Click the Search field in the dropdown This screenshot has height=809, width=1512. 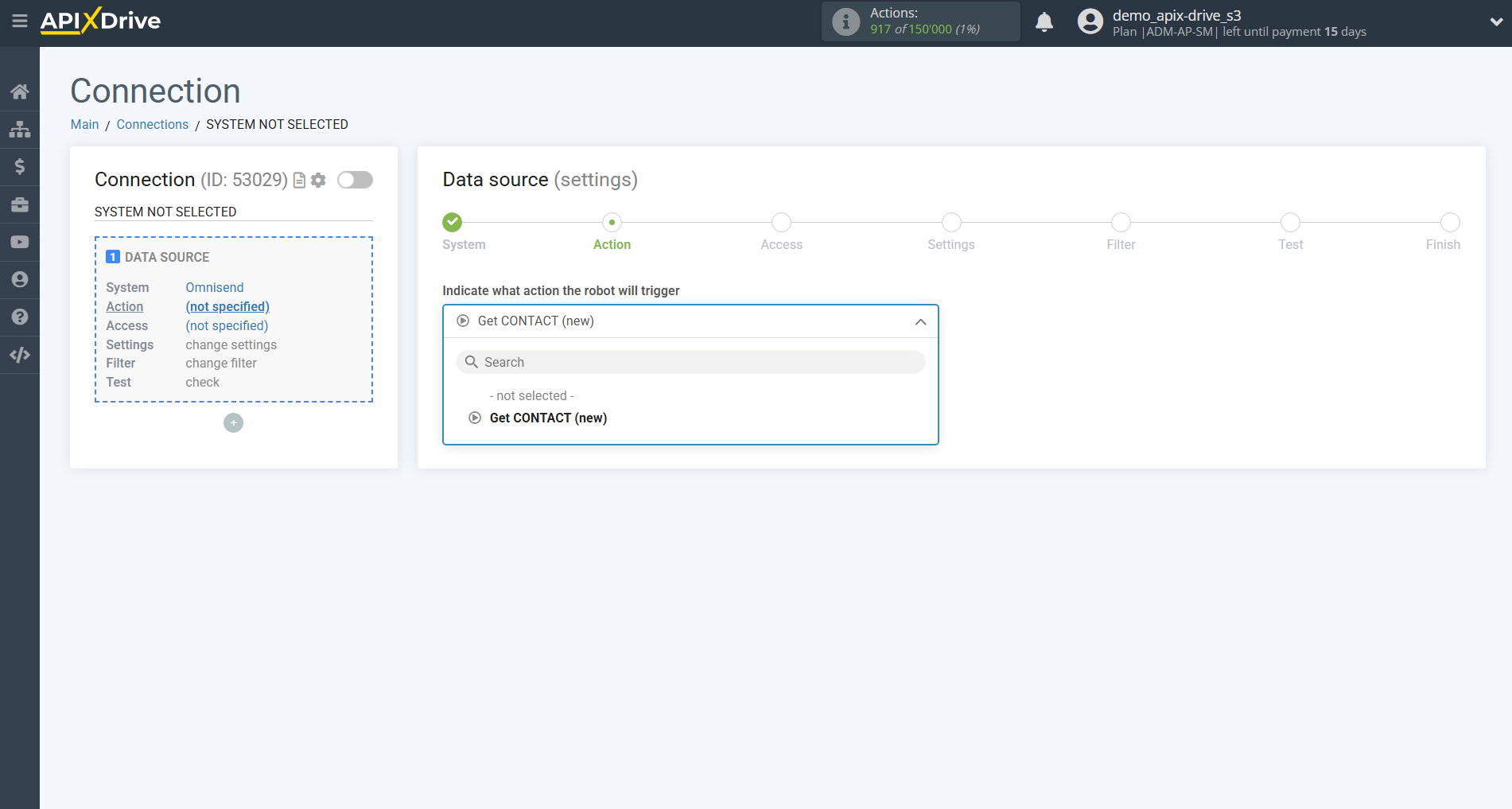coord(690,362)
